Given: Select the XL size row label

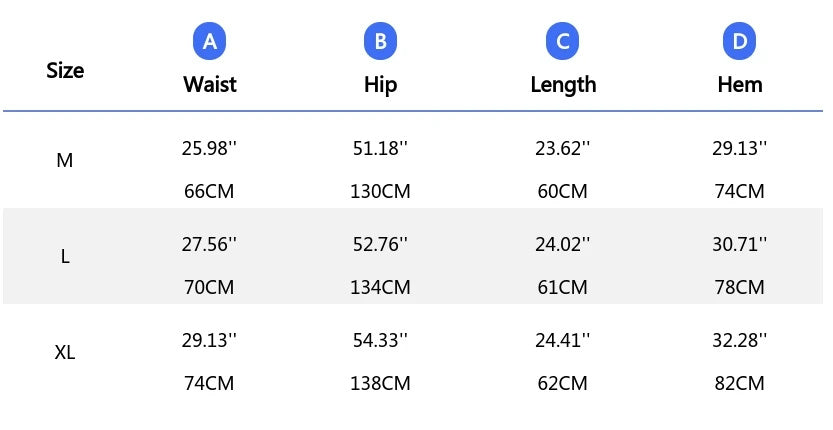Looking at the screenshot, I should point(65,352).
